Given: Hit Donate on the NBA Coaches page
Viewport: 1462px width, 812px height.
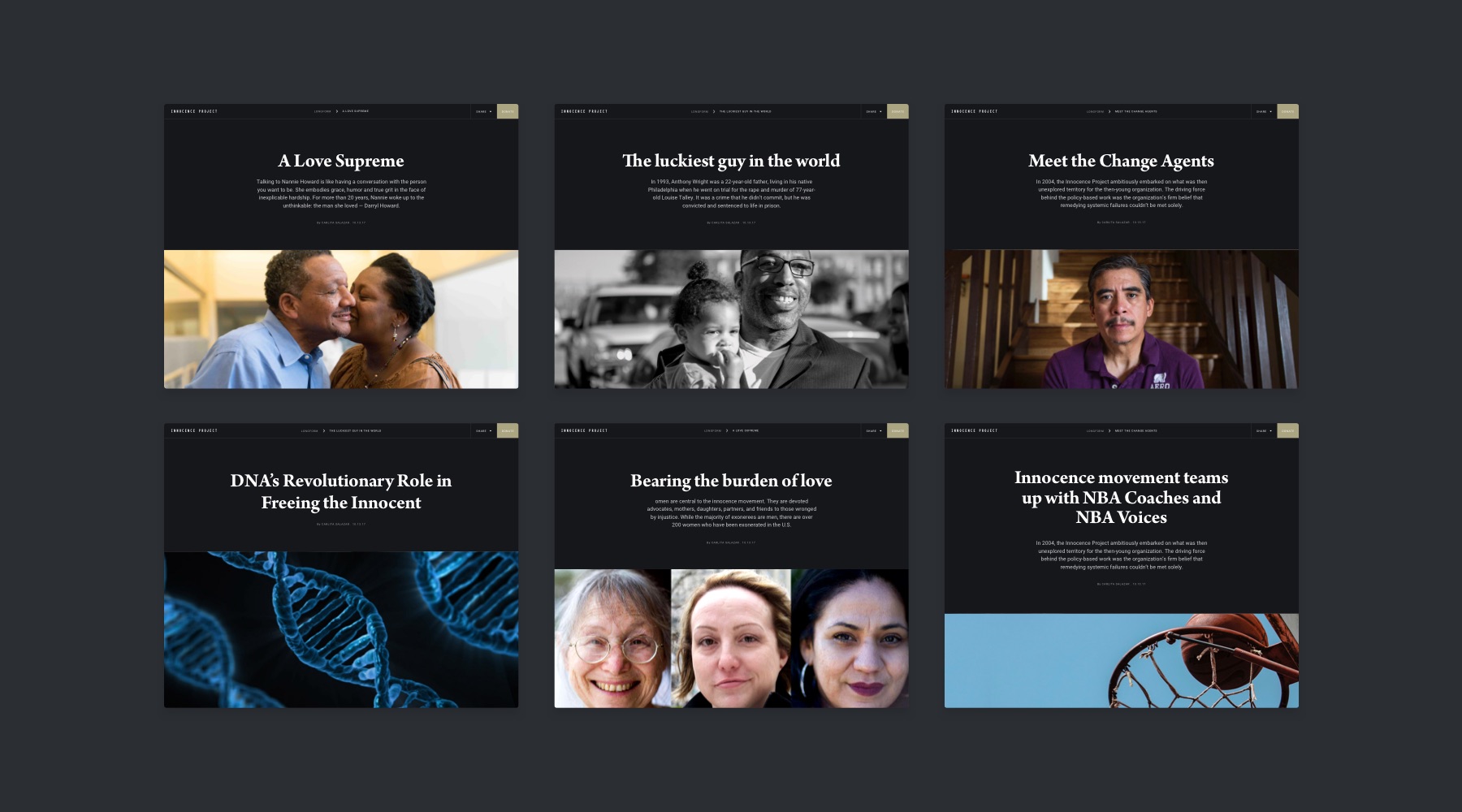Looking at the screenshot, I should (x=1287, y=430).
